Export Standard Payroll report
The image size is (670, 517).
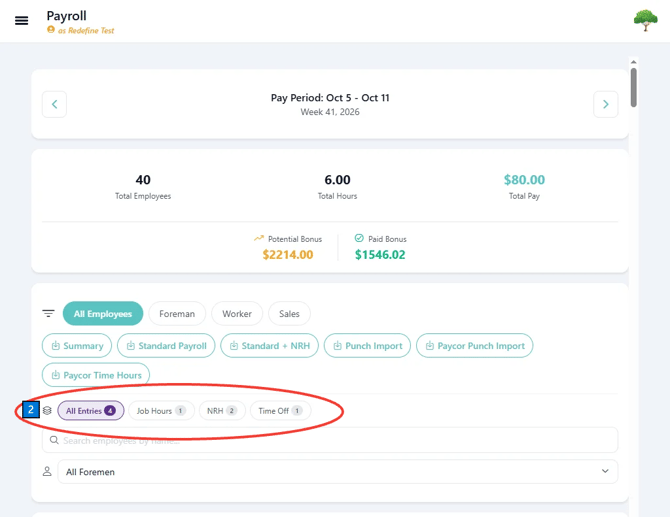[166, 346]
